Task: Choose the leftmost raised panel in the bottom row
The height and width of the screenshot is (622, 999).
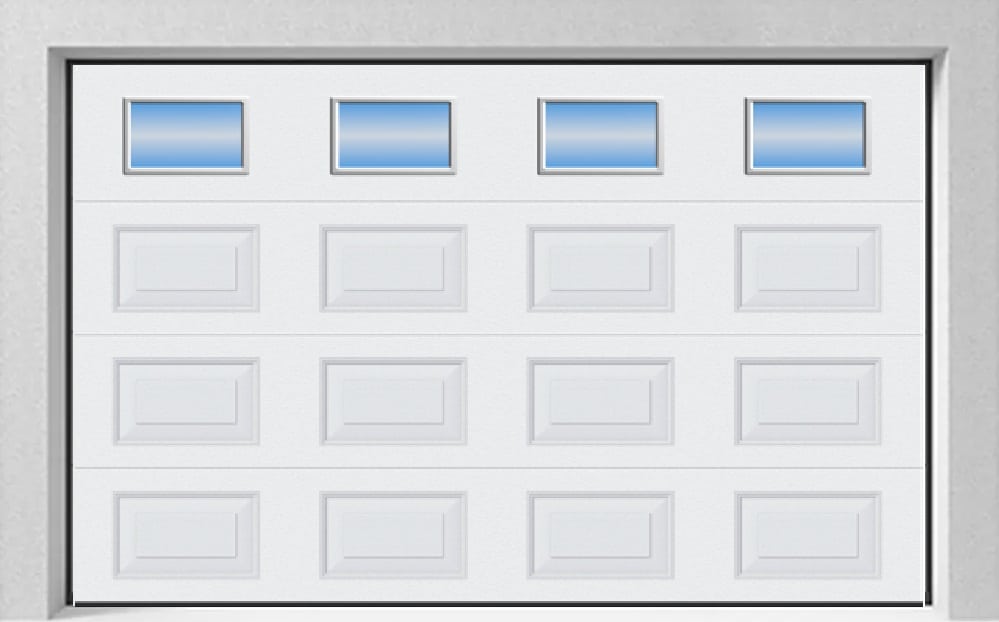Action: pyautogui.click(x=186, y=535)
